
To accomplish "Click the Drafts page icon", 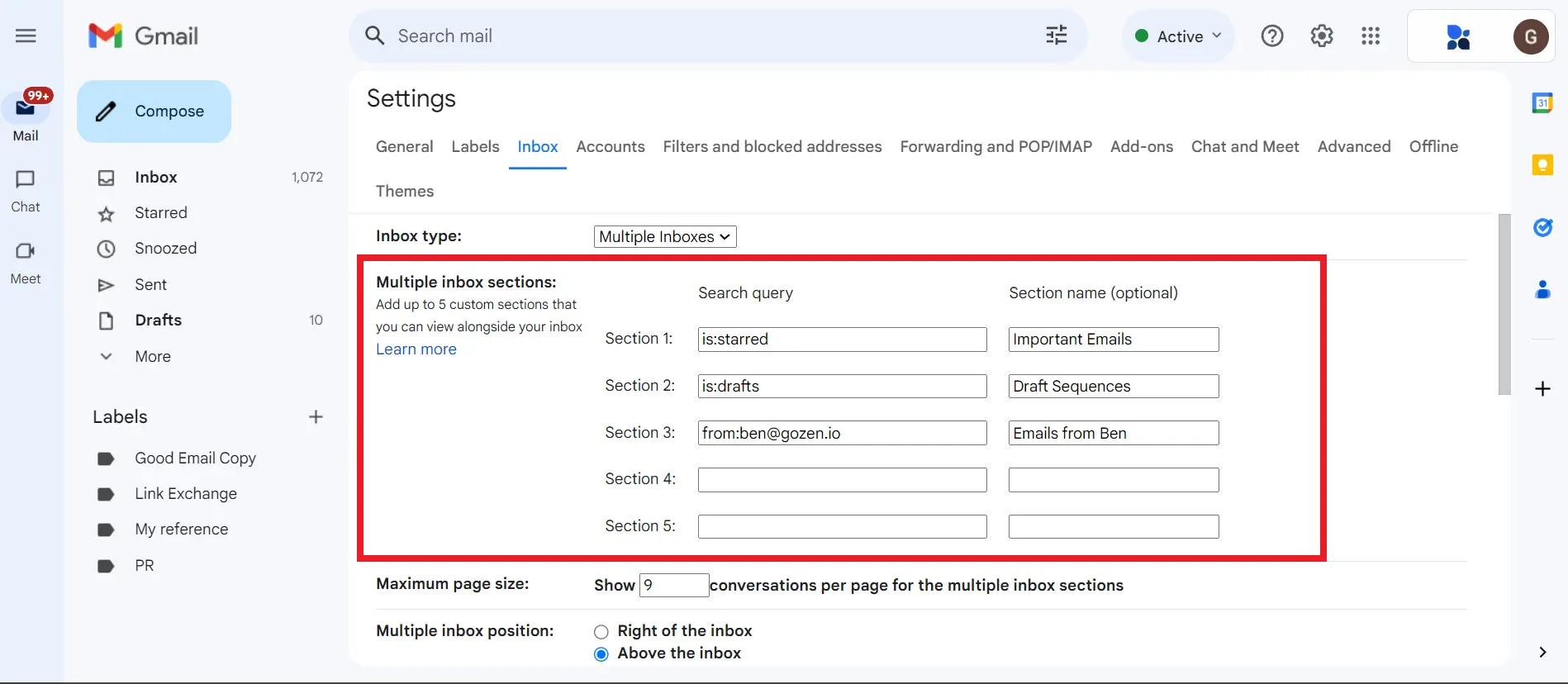I will pos(106,321).
